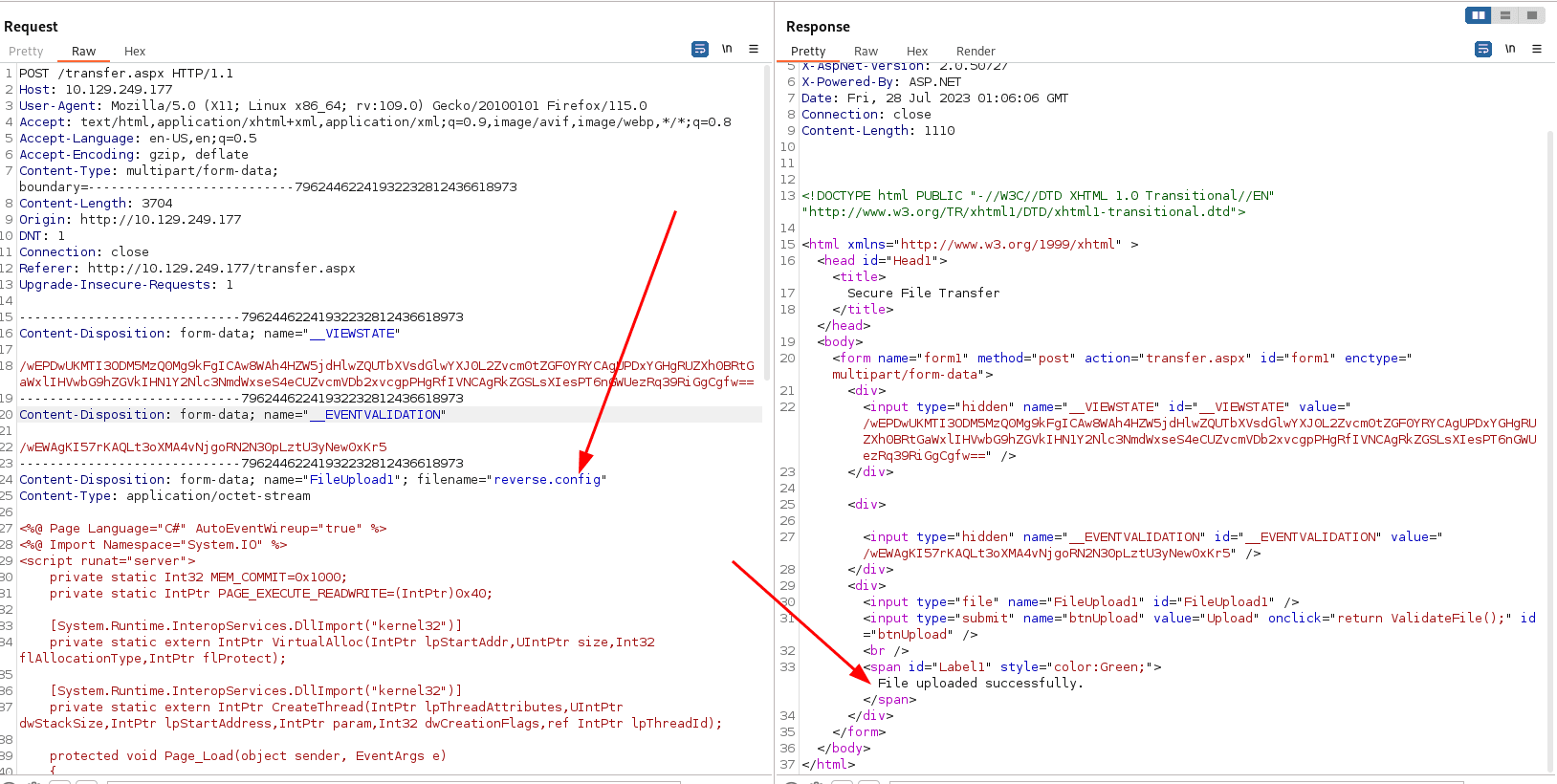
Task: Click the name="__VIEWSTATE" Content-Disposition request line
Action: pyautogui.click(x=209, y=334)
